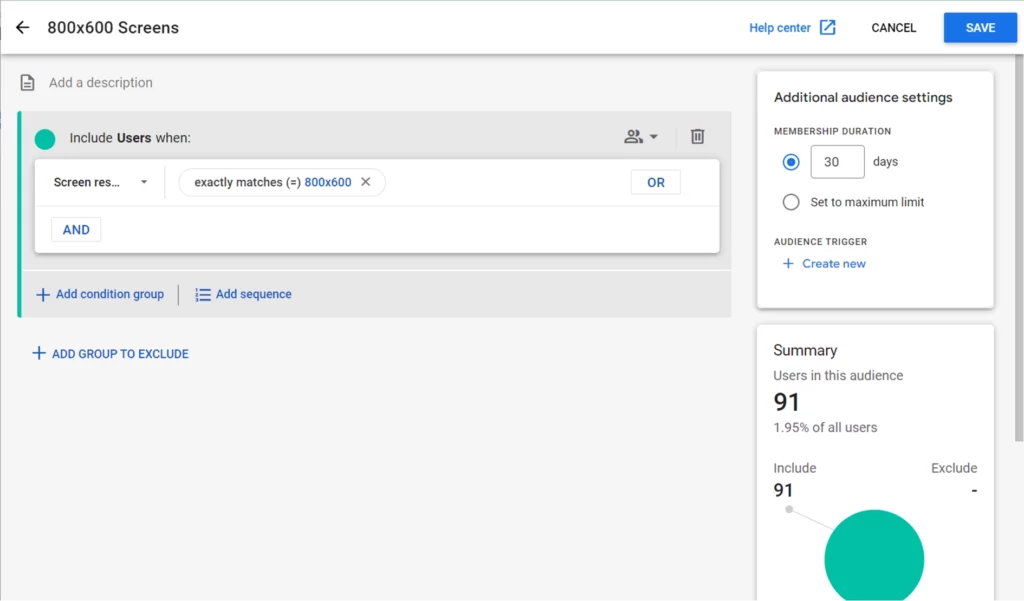Screen dimensions: 1024x601
Task: Remove the 800x600 filter with X icon
Action: [x=365, y=182]
